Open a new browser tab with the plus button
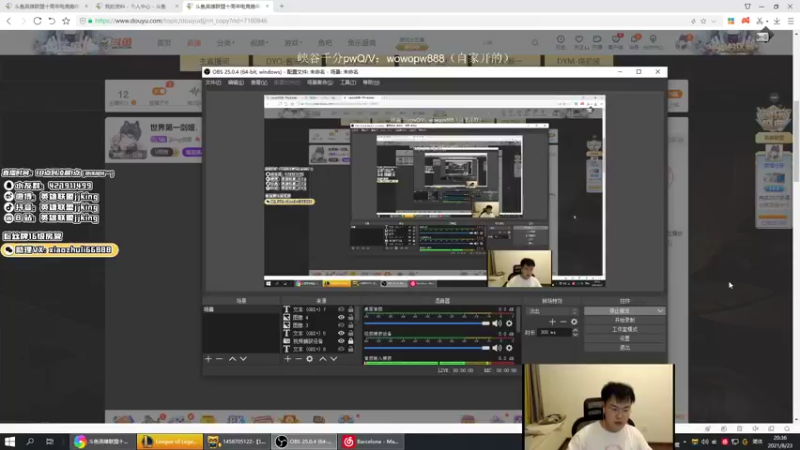The image size is (800, 450). [x=281, y=6]
